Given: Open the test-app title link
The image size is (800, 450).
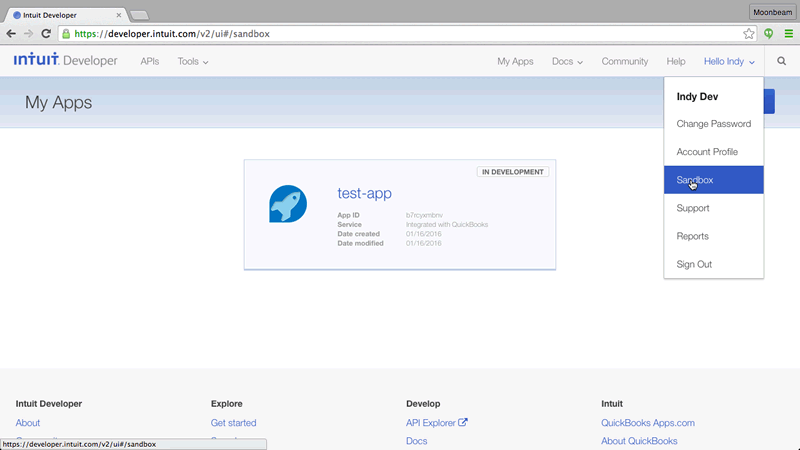Looking at the screenshot, I should (364, 193).
